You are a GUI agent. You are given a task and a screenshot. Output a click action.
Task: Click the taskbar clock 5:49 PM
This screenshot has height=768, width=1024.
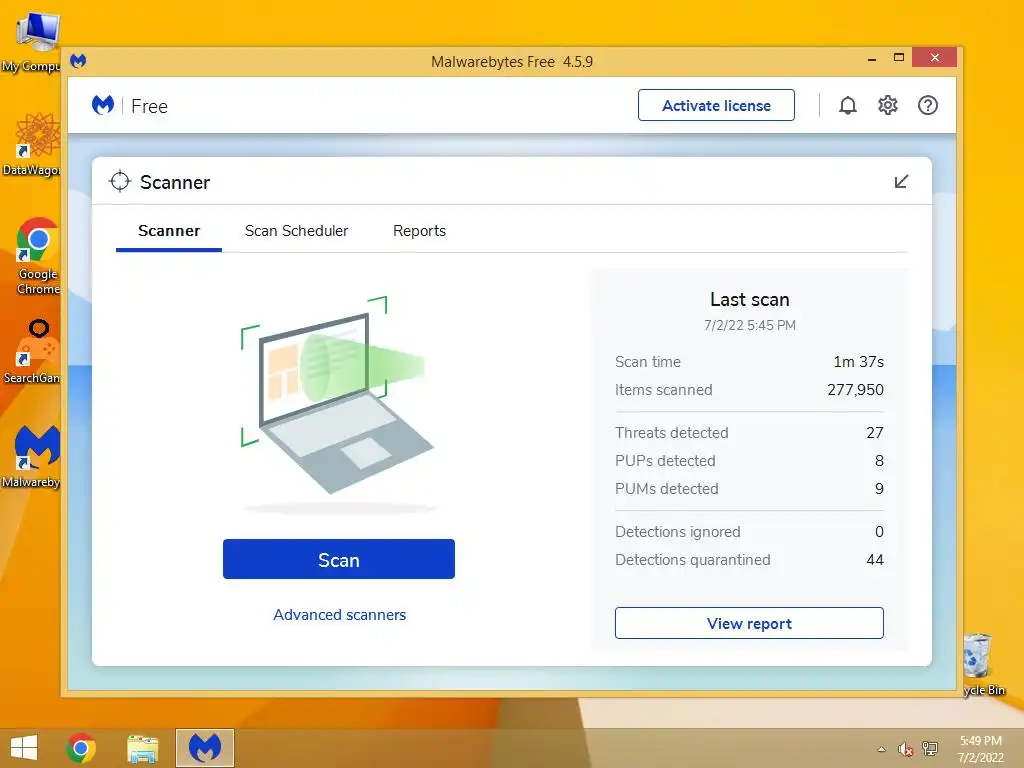pyautogui.click(x=980, y=741)
